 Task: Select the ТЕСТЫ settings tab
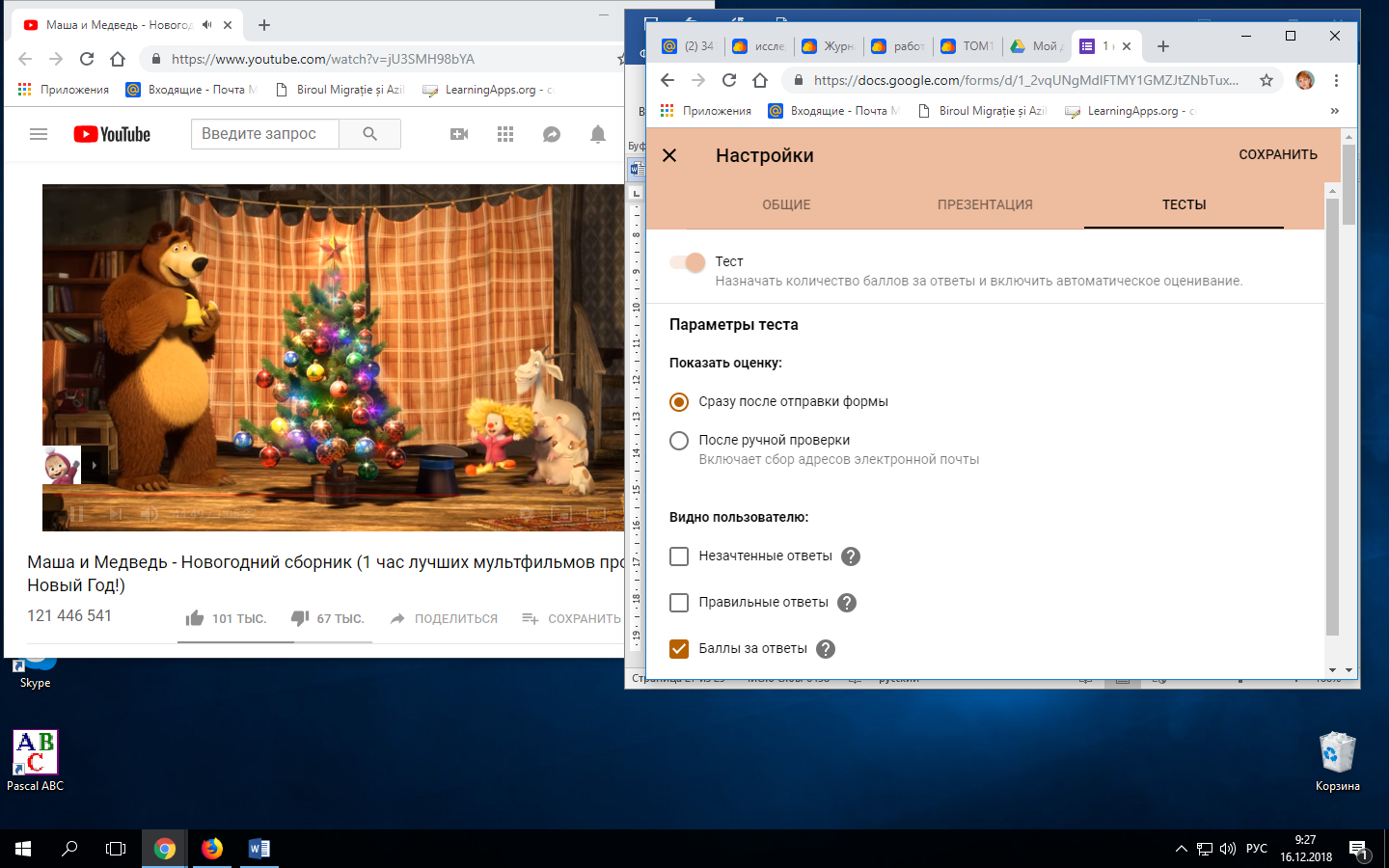pos(1184,204)
